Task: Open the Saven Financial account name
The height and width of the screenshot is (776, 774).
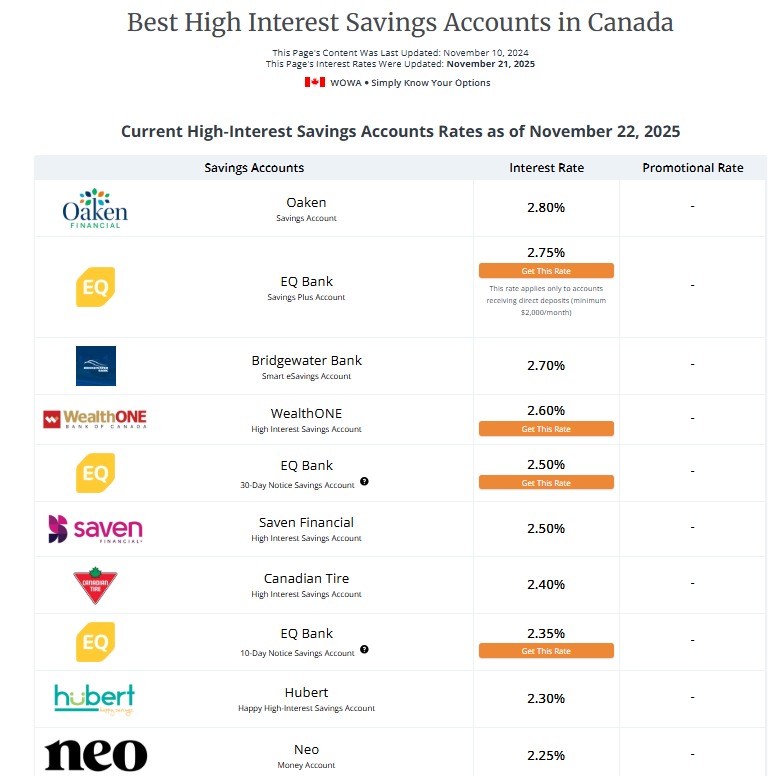Action: pos(306,522)
